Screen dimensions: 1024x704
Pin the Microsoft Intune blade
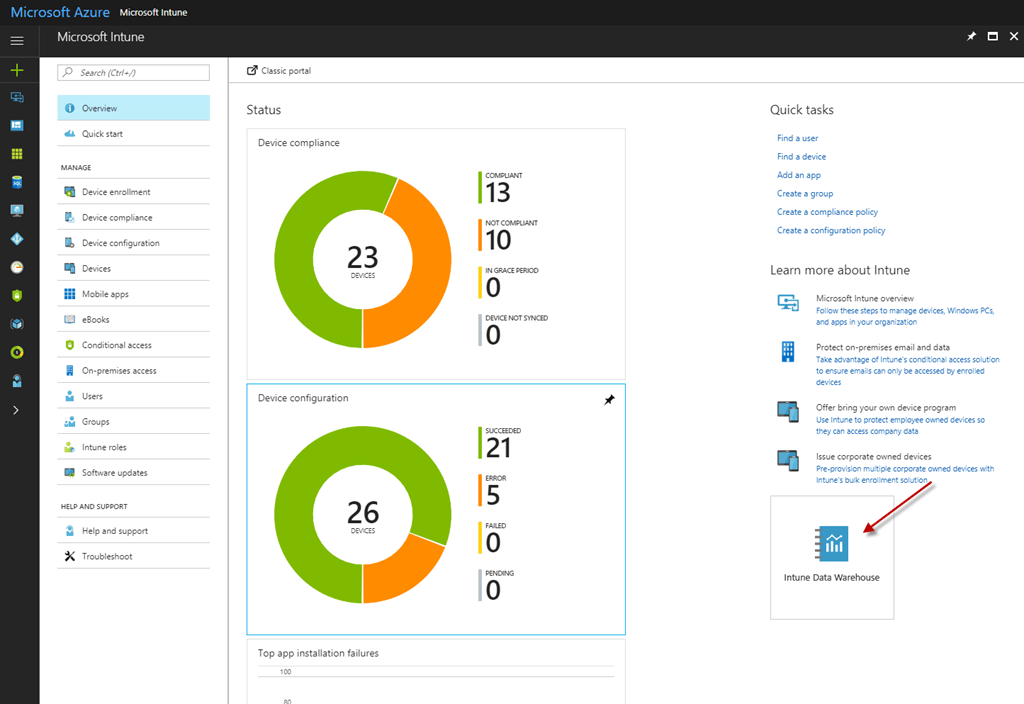point(971,37)
